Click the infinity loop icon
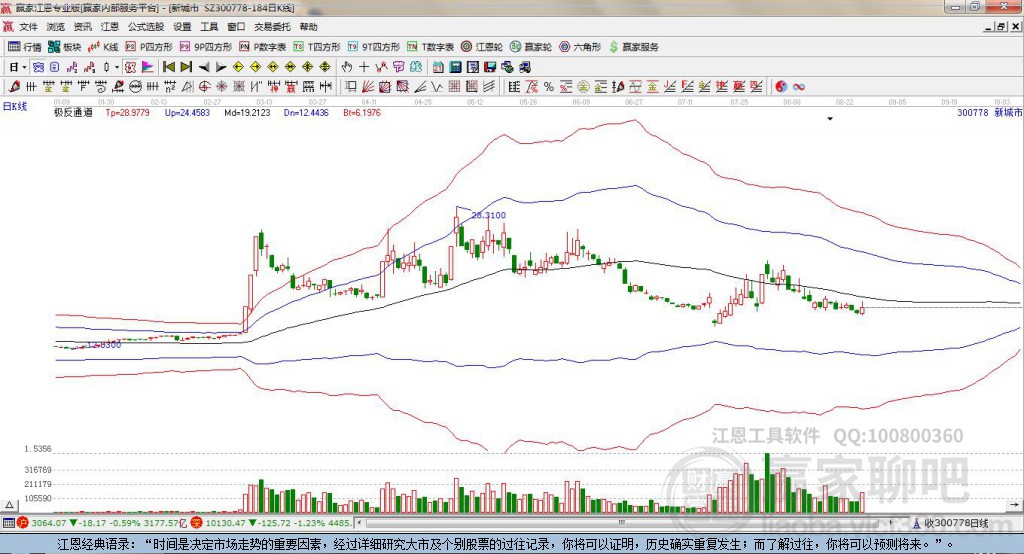Screen dimensions: 1024x554 [x=799, y=86]
